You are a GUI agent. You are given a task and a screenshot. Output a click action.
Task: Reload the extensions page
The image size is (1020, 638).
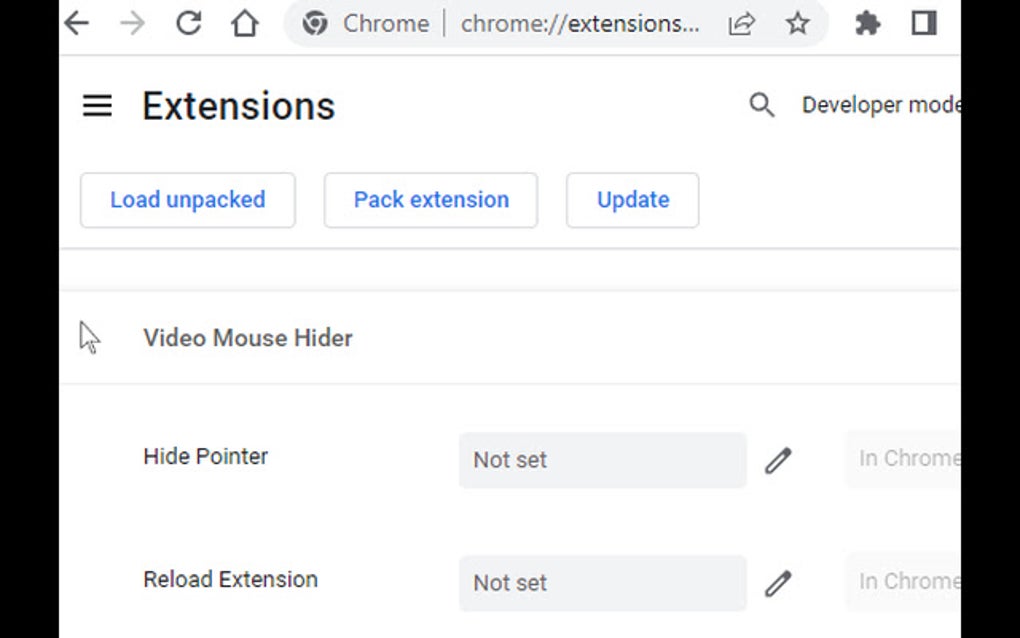[188, 23]
